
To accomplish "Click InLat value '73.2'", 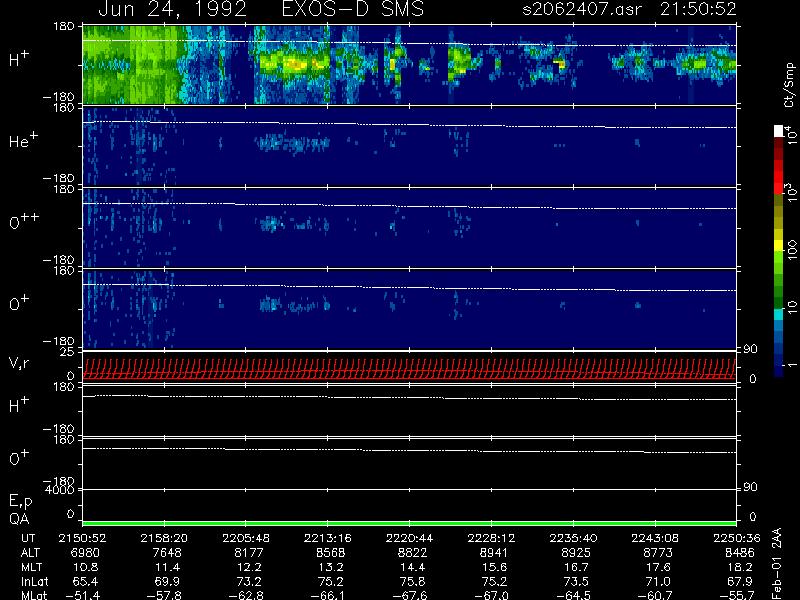I will (x=249, y=581).
